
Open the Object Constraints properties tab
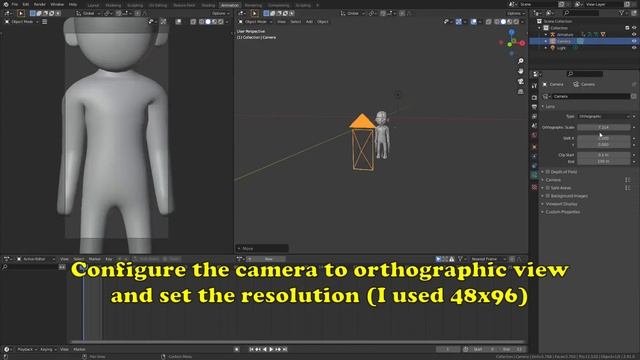(x=534, y=166)
